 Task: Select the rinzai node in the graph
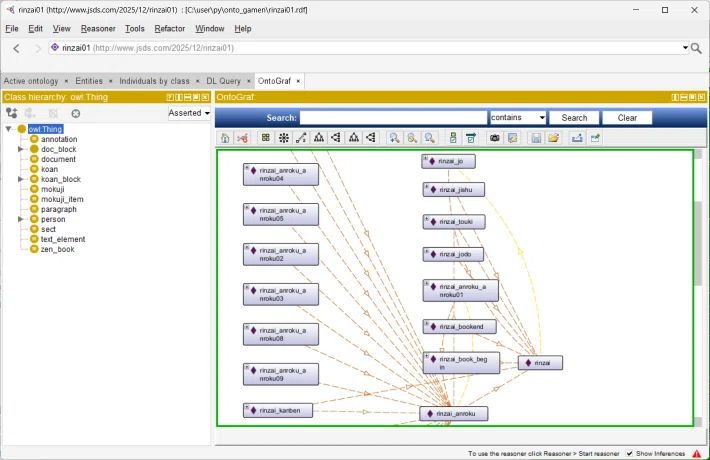540,363
